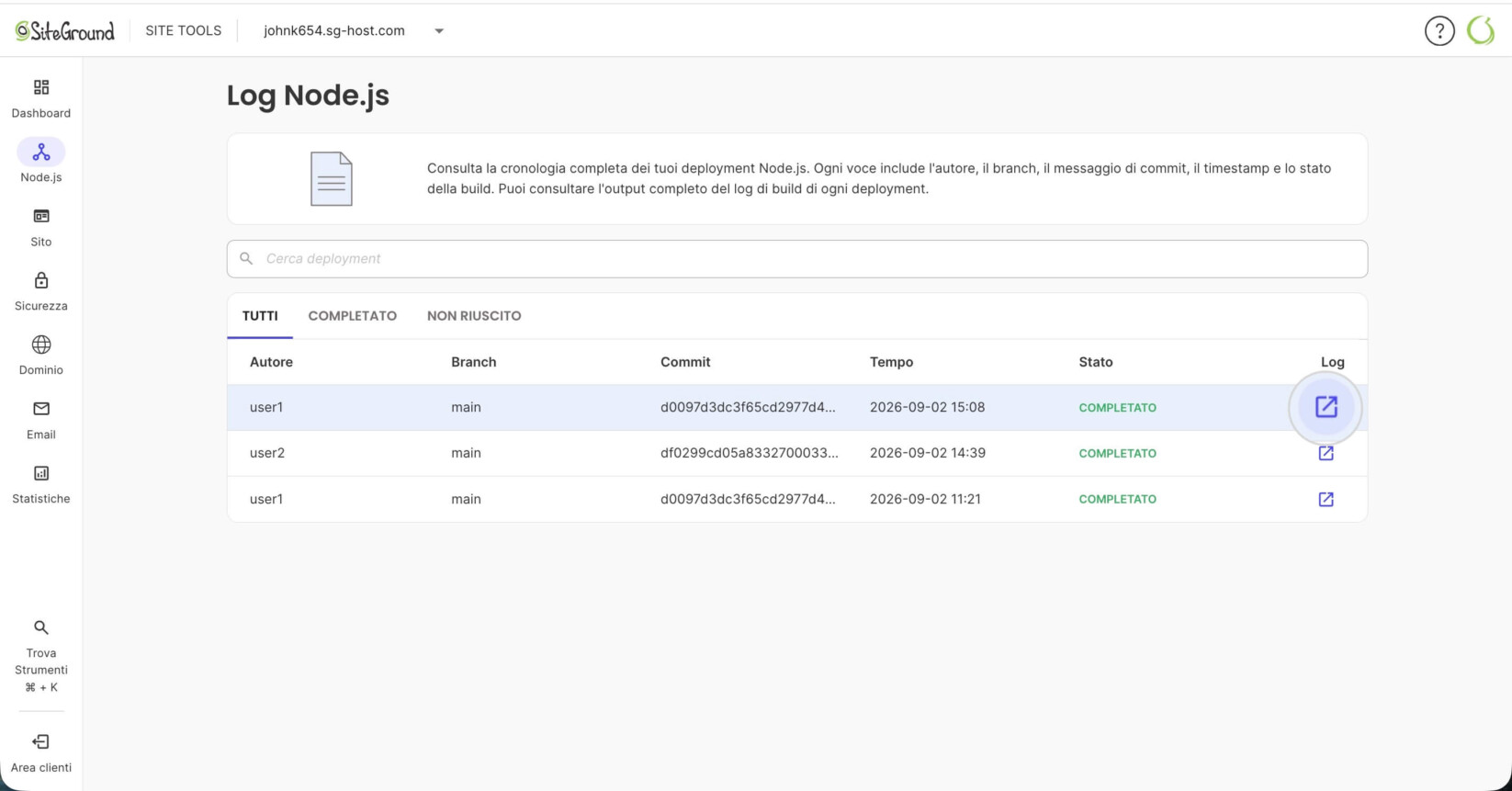Select timestamp 2026-09-02 14:39

click(x=928, y=453)
